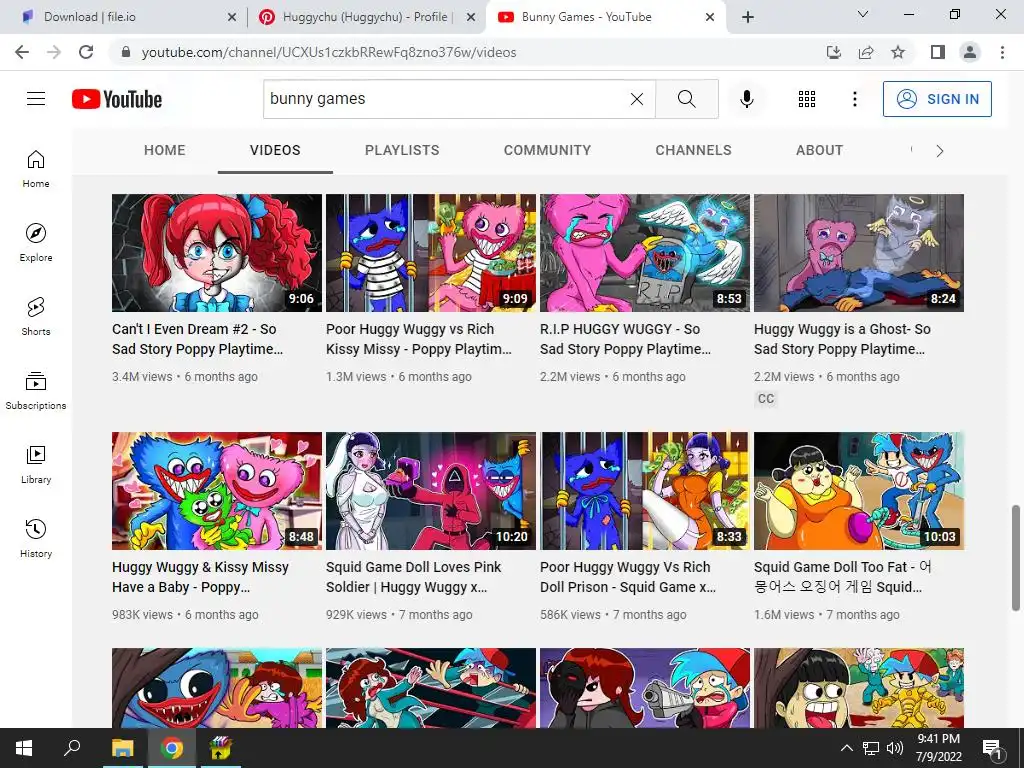Open History in the sidebar
The height and width of the screenshot is (768, 1024).
coord(36,538)
